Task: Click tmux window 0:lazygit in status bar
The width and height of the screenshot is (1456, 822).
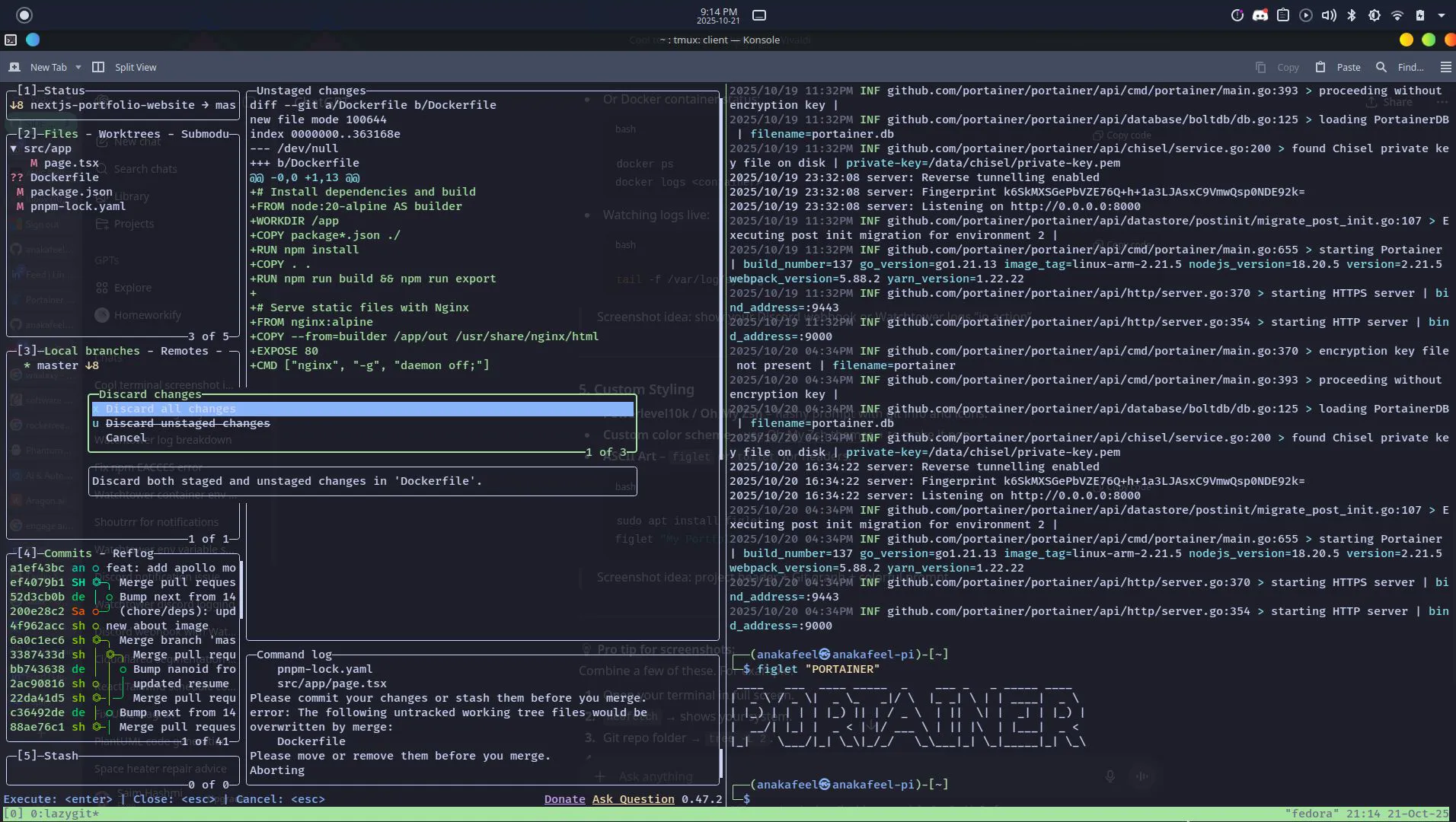Action: click(x=65, y=814)
